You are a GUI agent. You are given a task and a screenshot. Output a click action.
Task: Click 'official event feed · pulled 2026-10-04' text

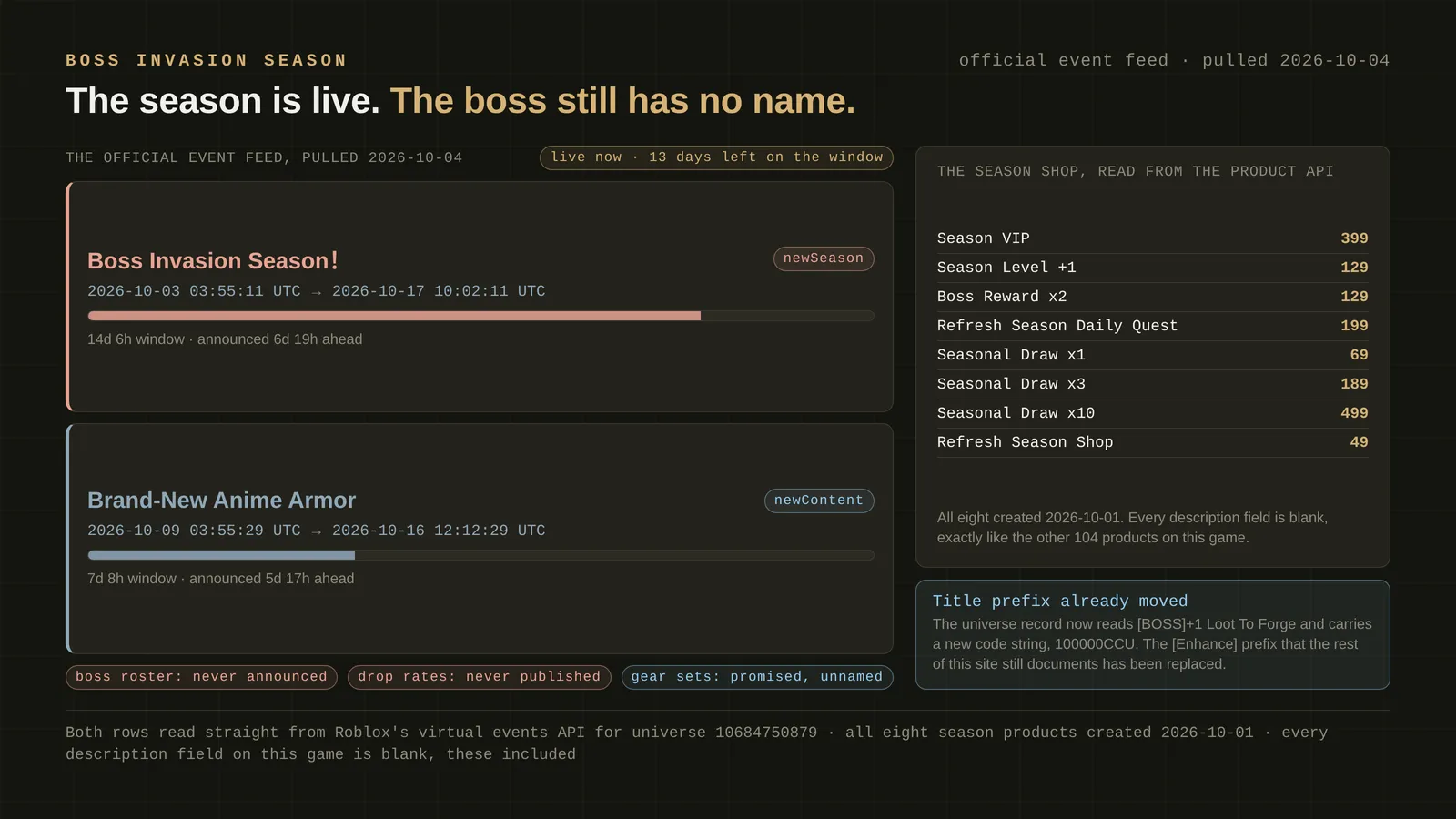pyautogui.click(x=1174, y=60)
